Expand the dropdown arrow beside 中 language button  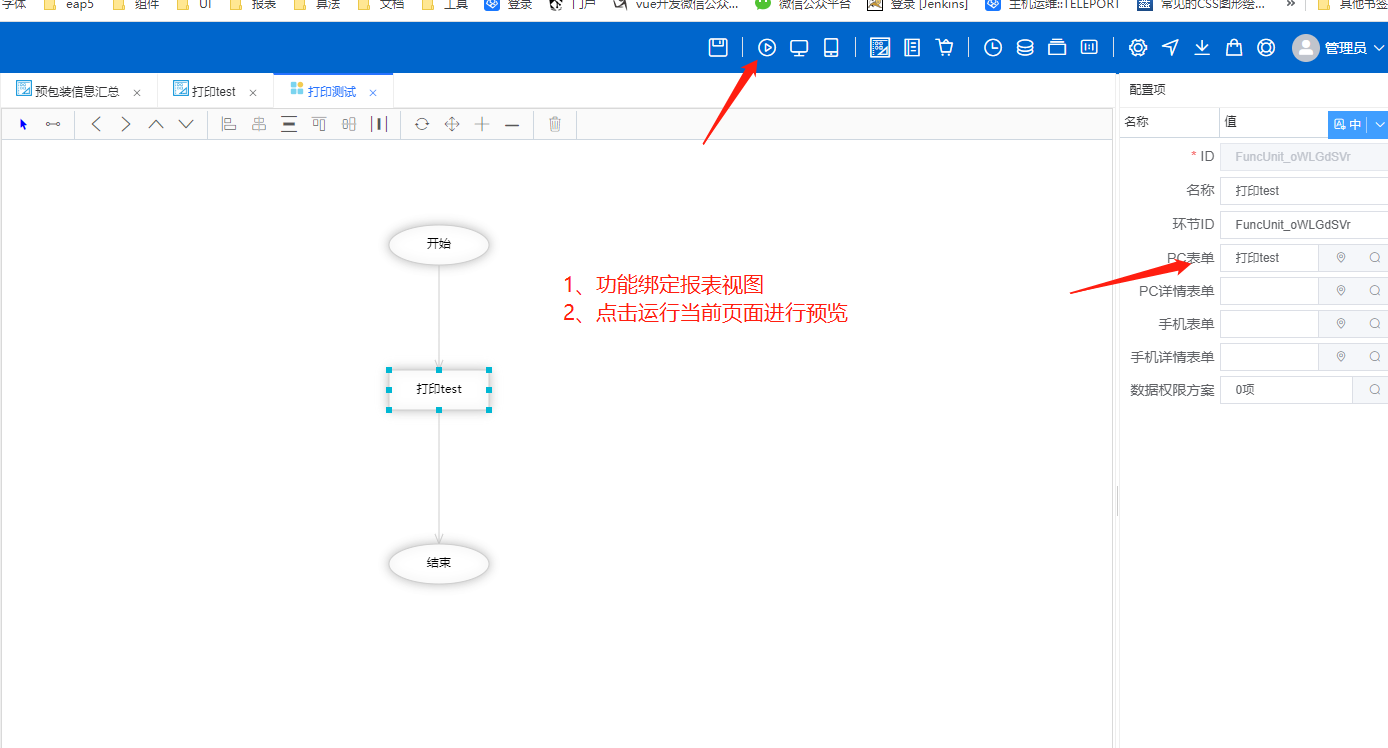coord(1380,125)
